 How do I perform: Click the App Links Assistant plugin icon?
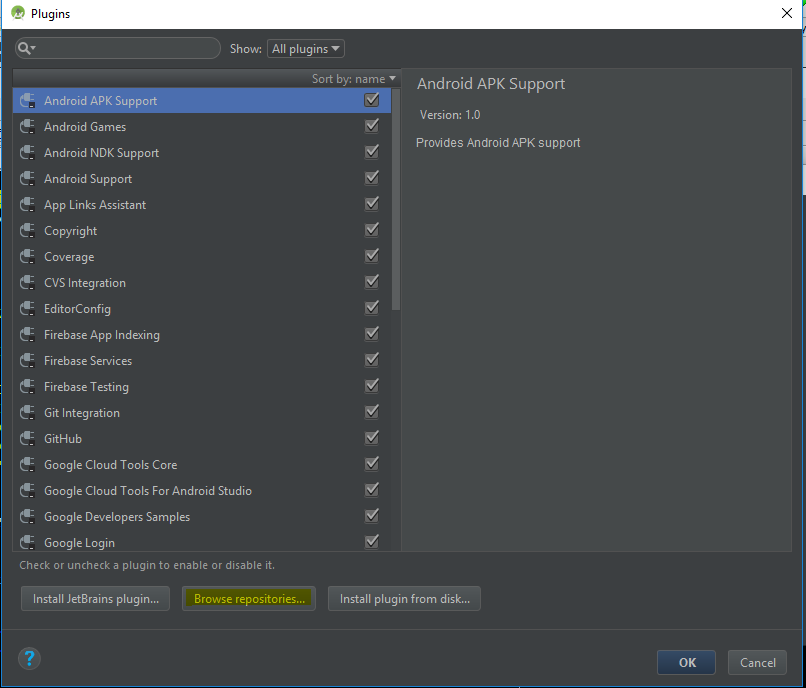pos(27,205)
